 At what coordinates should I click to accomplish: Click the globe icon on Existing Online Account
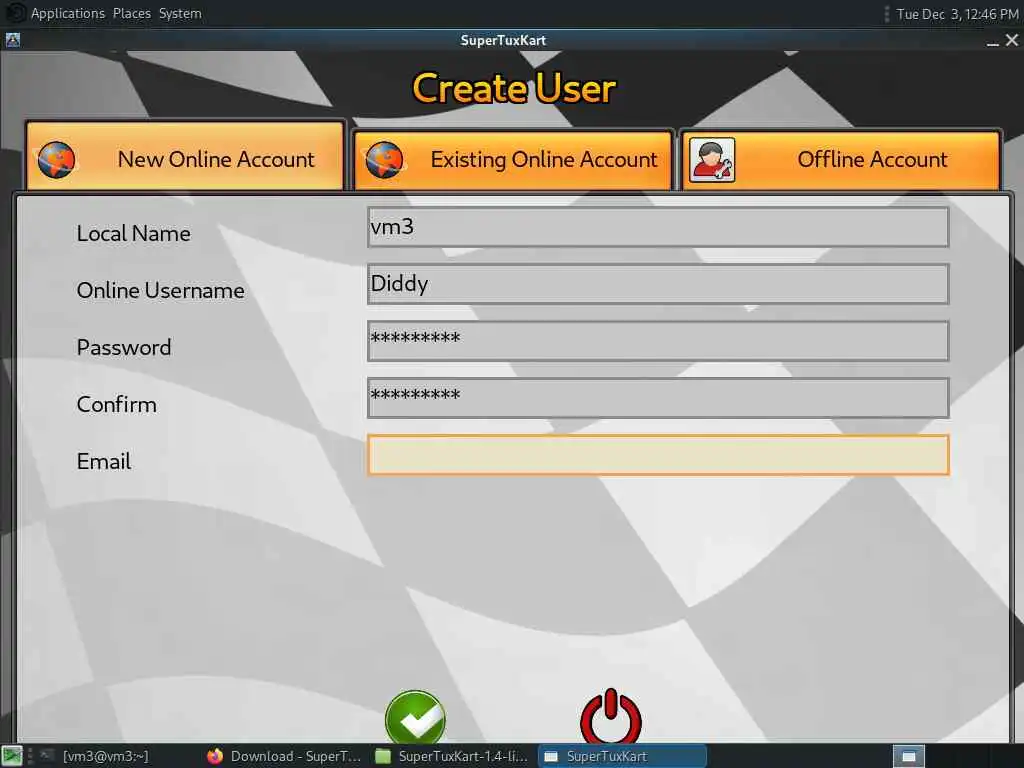pyautogui.click(x=385, y=160)
